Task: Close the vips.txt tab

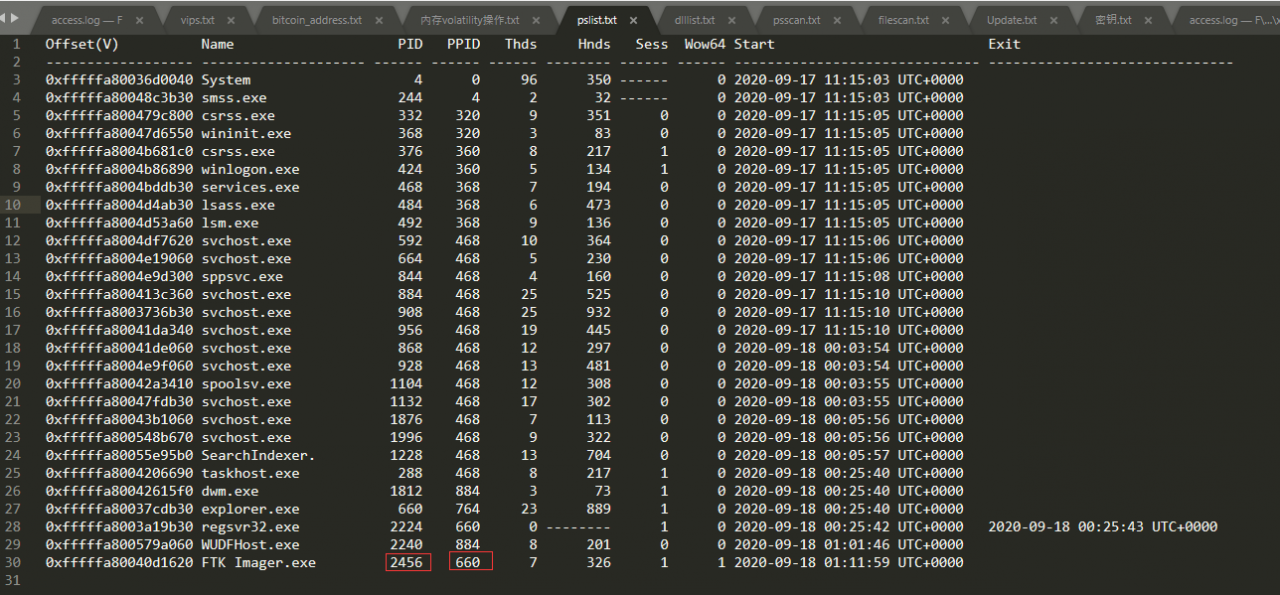Action: pos(231,18)
